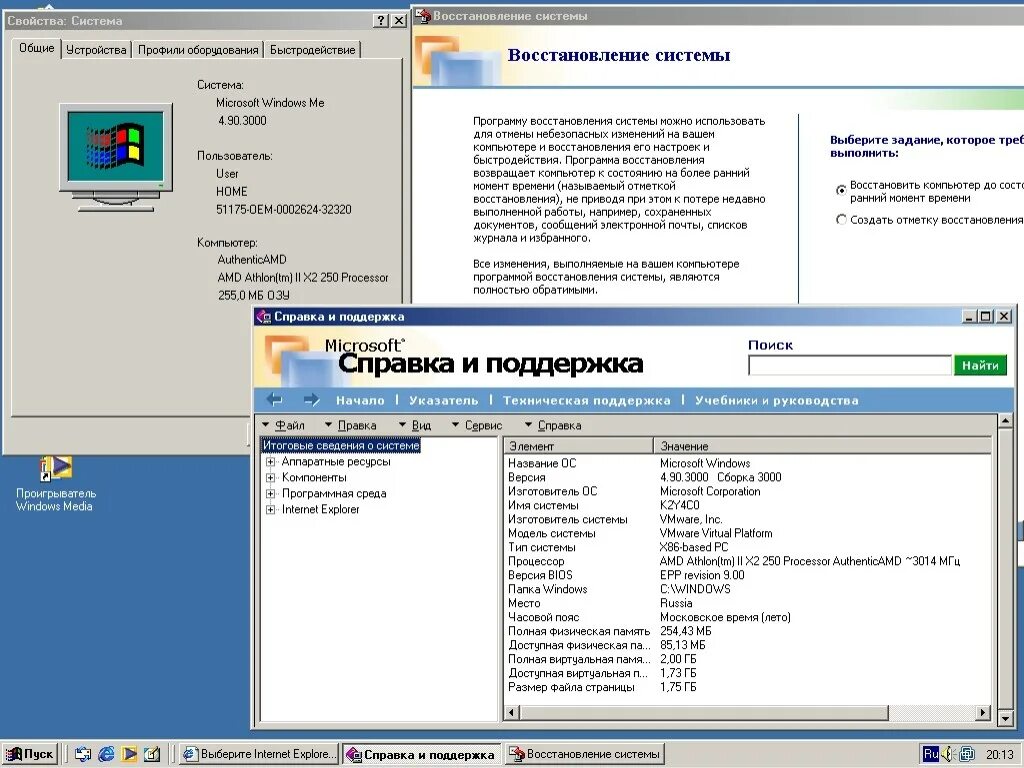Click the question mark help button in Свойства: Система
Viewport: 1024px width, 768px height.
pos(381,20)
